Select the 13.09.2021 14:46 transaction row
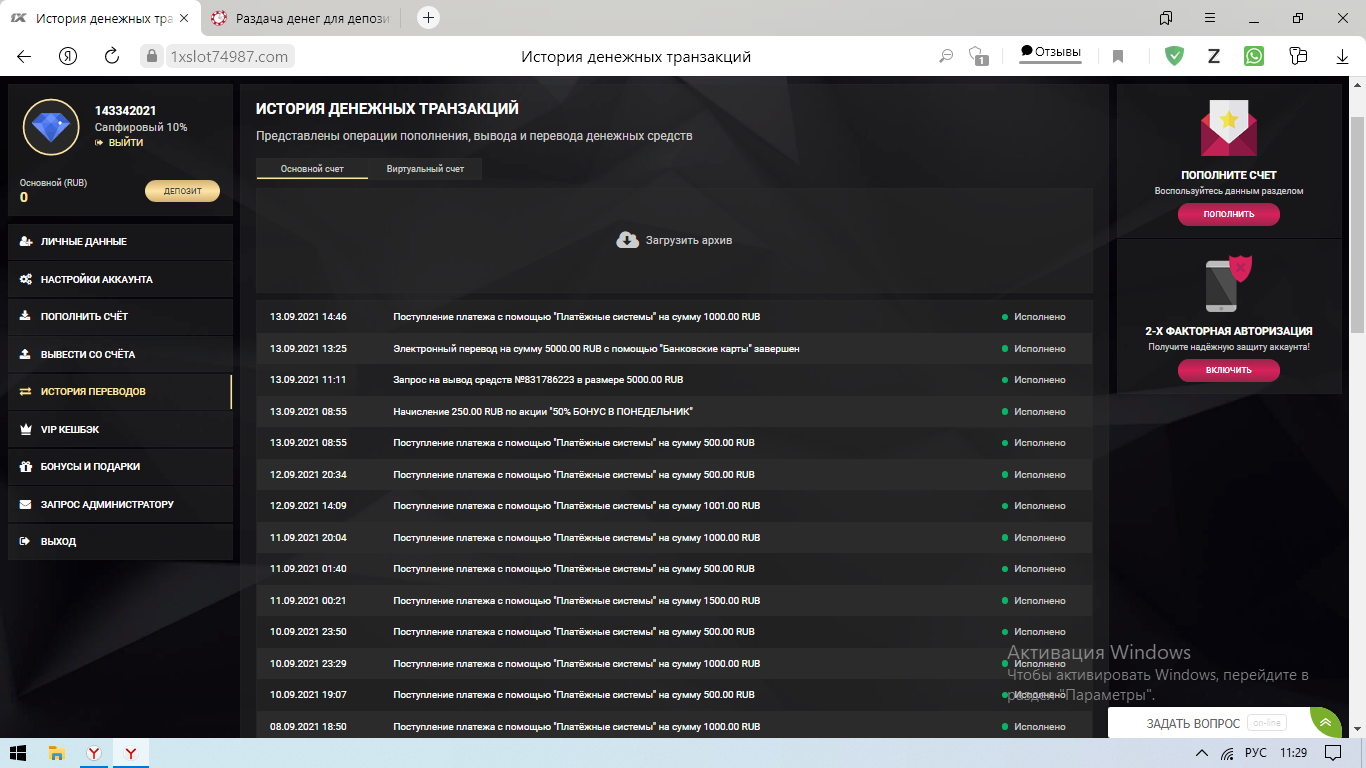Viewport: 1366px width, 768px height. point(674,317)
